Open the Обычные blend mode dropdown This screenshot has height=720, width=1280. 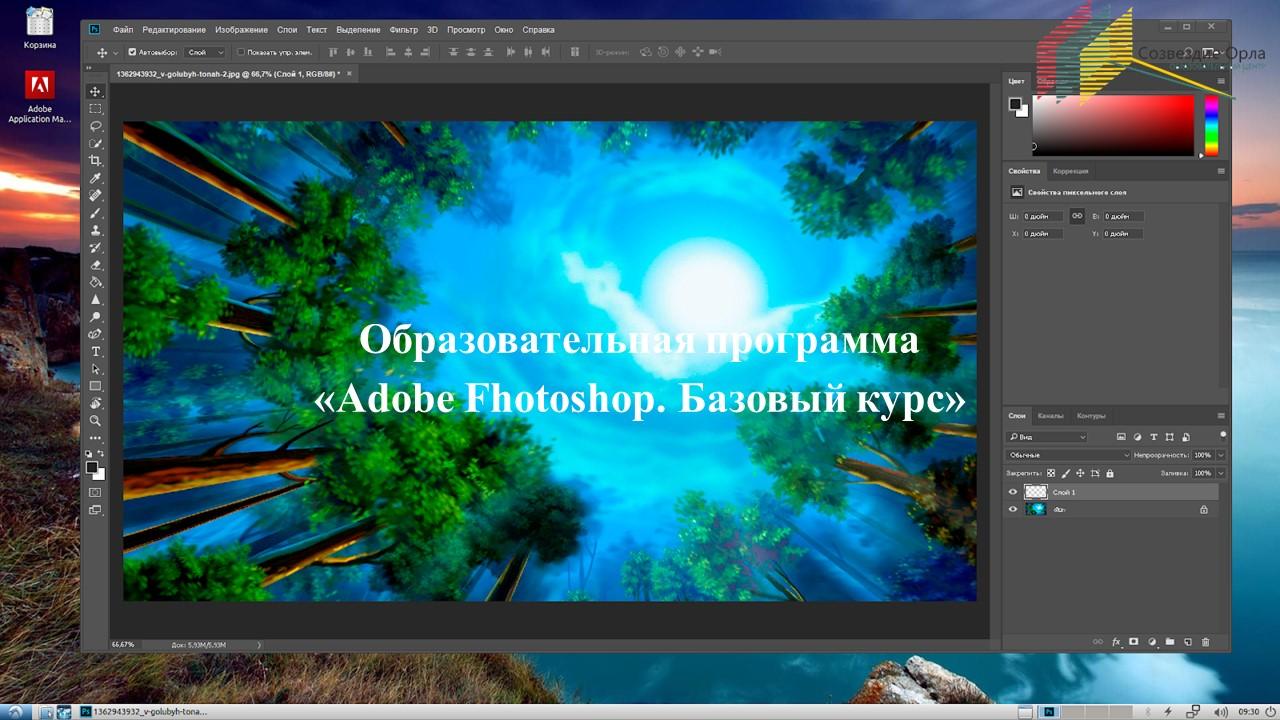pos(1069,455)
